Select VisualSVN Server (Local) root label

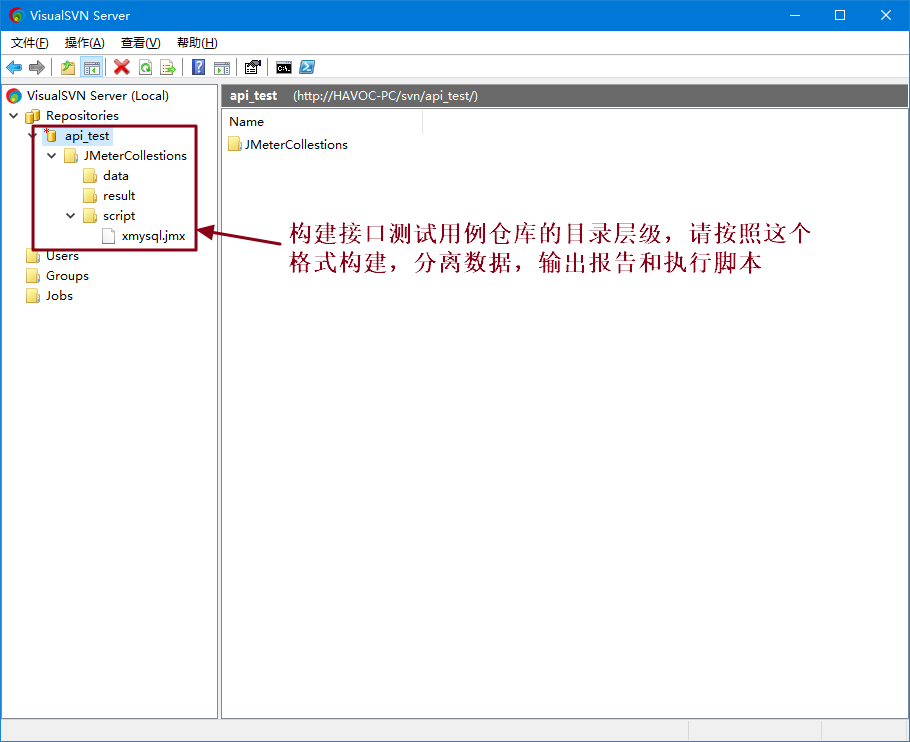pyautogui.click(x=98, y=96)
